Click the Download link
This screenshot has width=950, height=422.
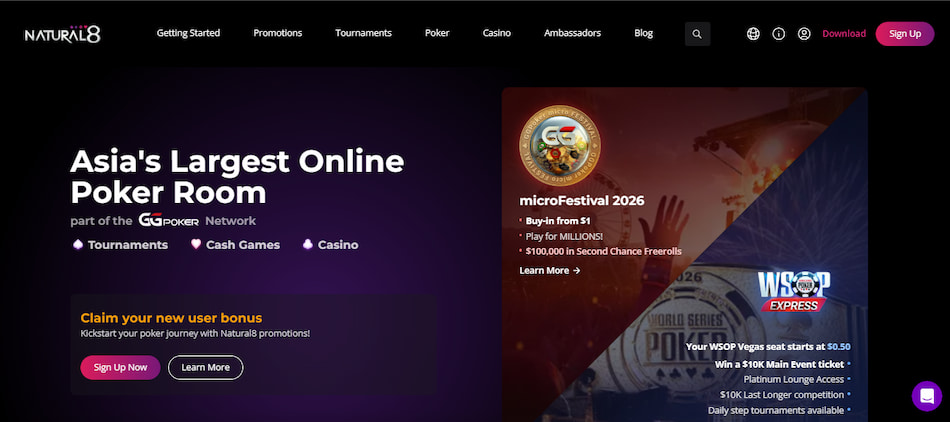pyautogui.click(x=844, y=34)
